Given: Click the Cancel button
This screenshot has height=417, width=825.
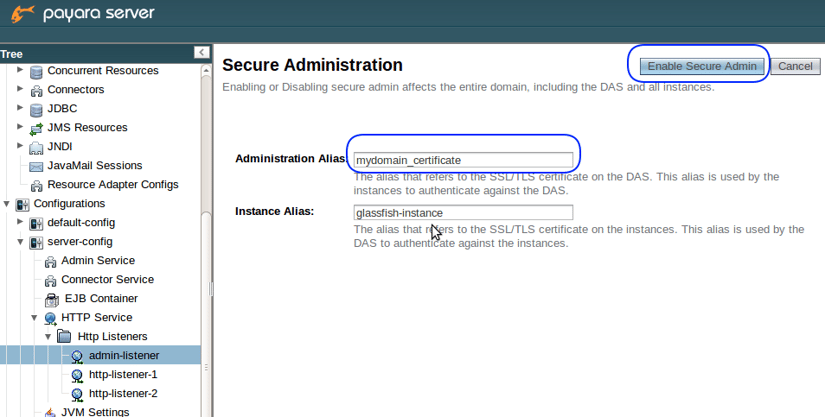Looking at the screenshot, I should [795, 66].
